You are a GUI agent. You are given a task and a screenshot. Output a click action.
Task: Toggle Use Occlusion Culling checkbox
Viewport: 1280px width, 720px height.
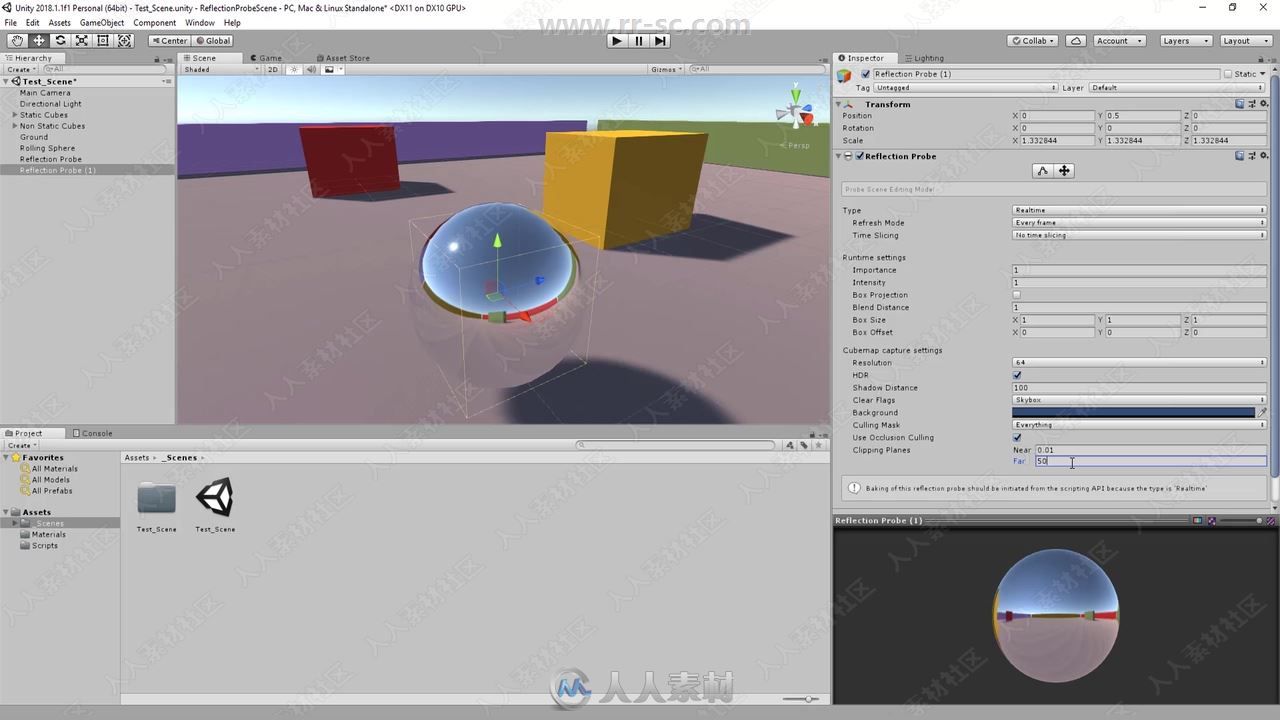(1017, 437)
